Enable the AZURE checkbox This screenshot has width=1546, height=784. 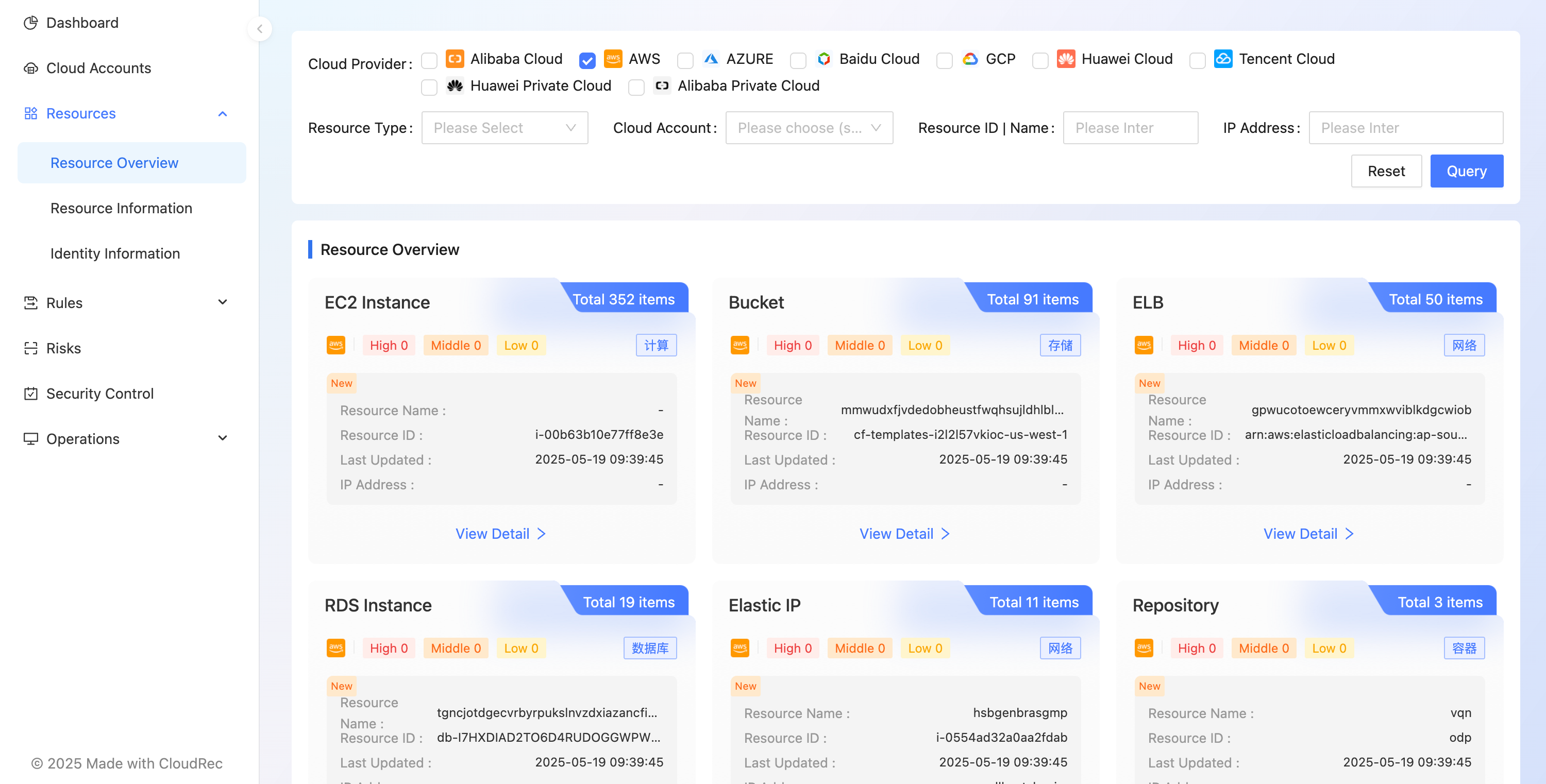pyautogui.click(x=685, y=61)
